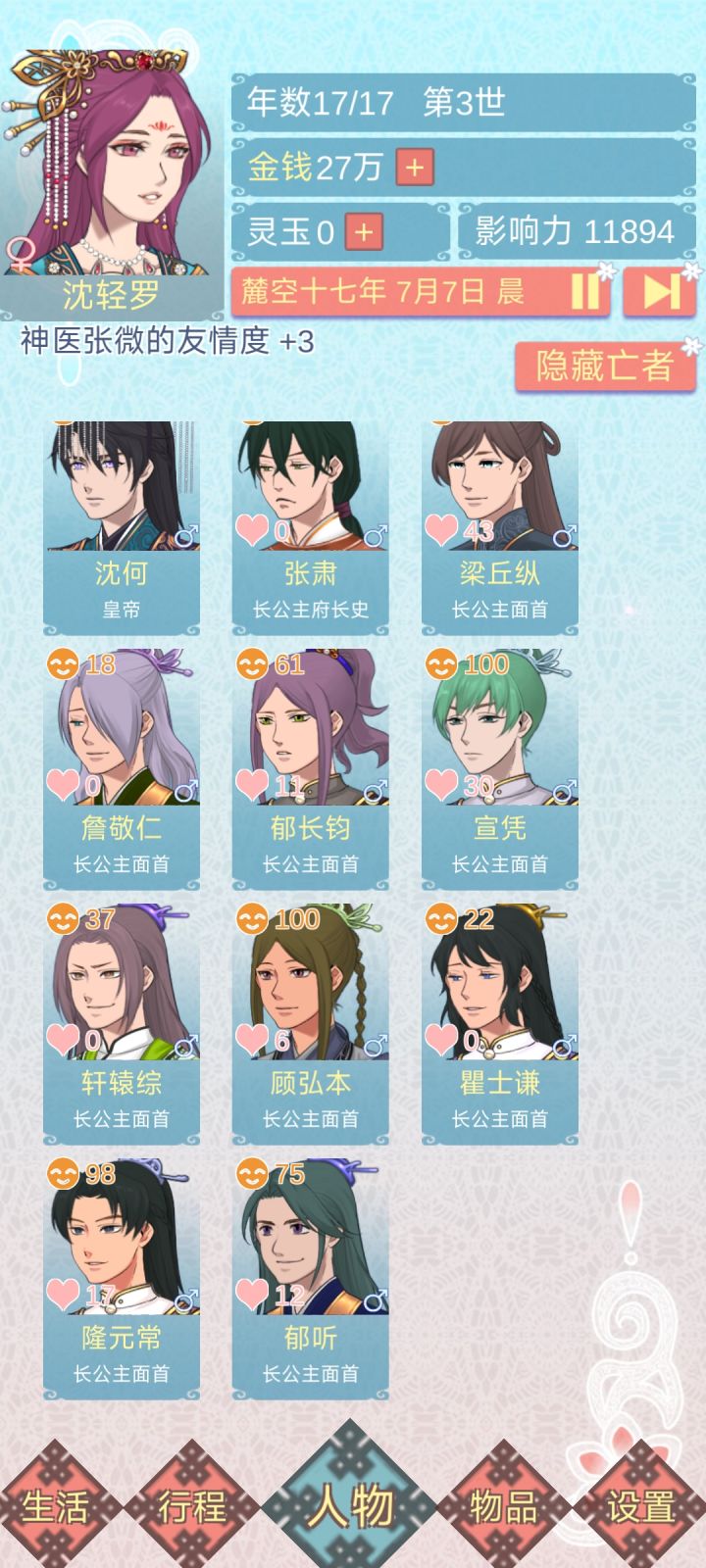Pause the game time
The height and width of the screenshot is (1568, 706).
(585, 292)
